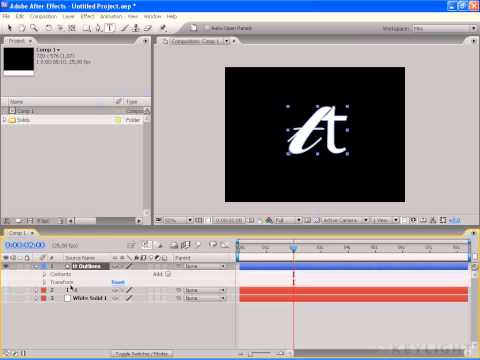Click the Interpret Footage icon in Project panel
The image size is (480, 360).
(x=7, y=221)
